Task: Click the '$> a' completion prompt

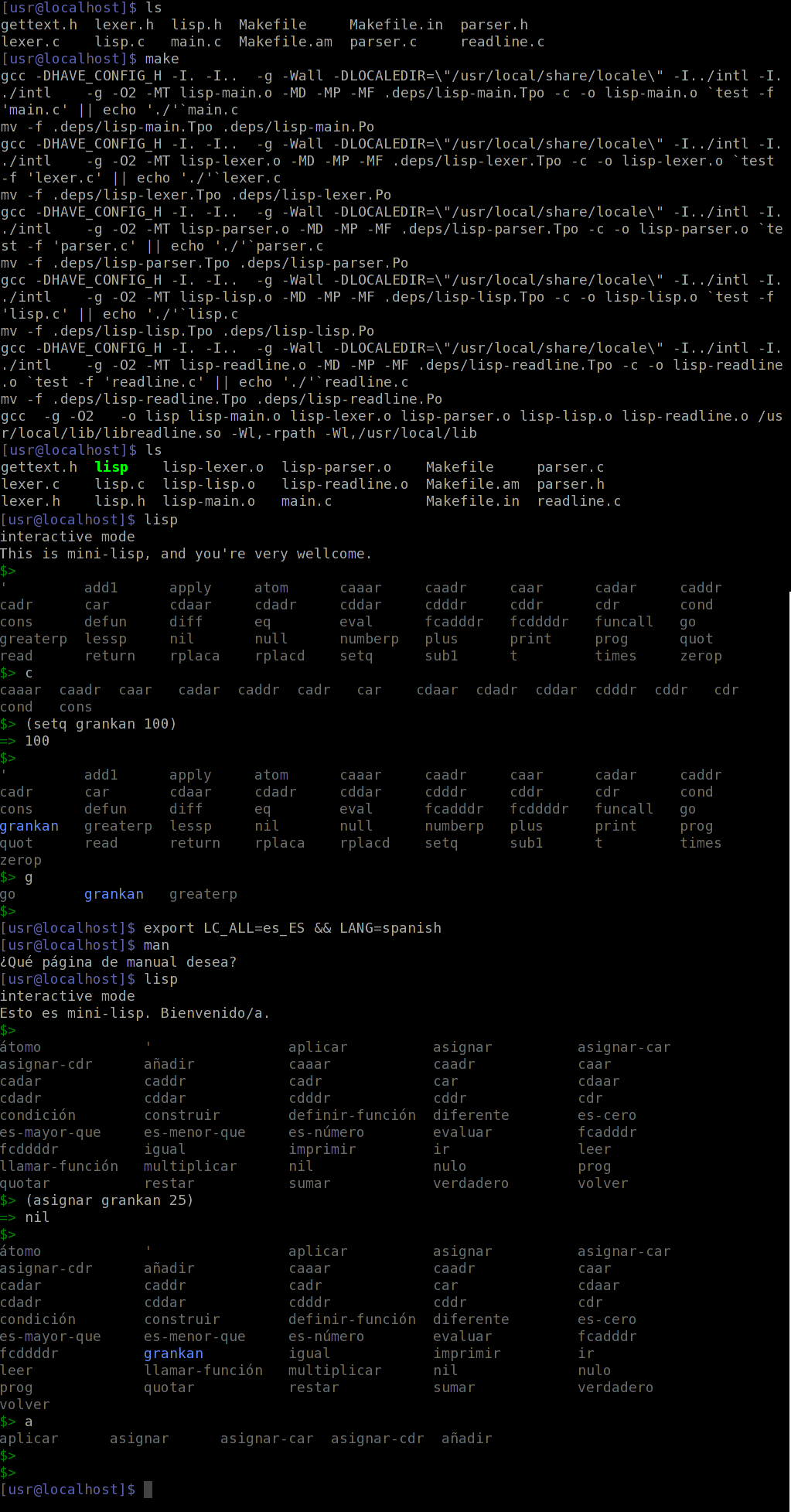Action: coord(17,1421)
